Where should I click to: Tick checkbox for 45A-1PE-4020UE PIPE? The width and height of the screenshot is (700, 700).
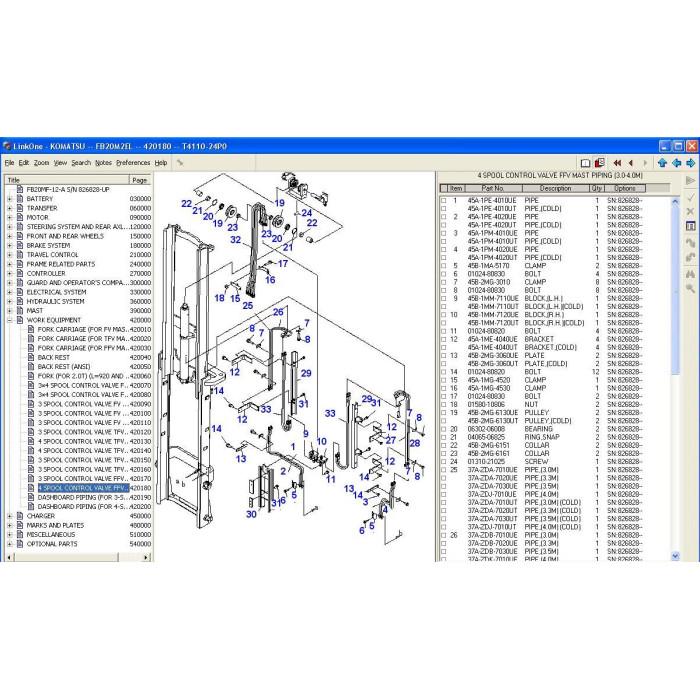[x=443, y=217]
